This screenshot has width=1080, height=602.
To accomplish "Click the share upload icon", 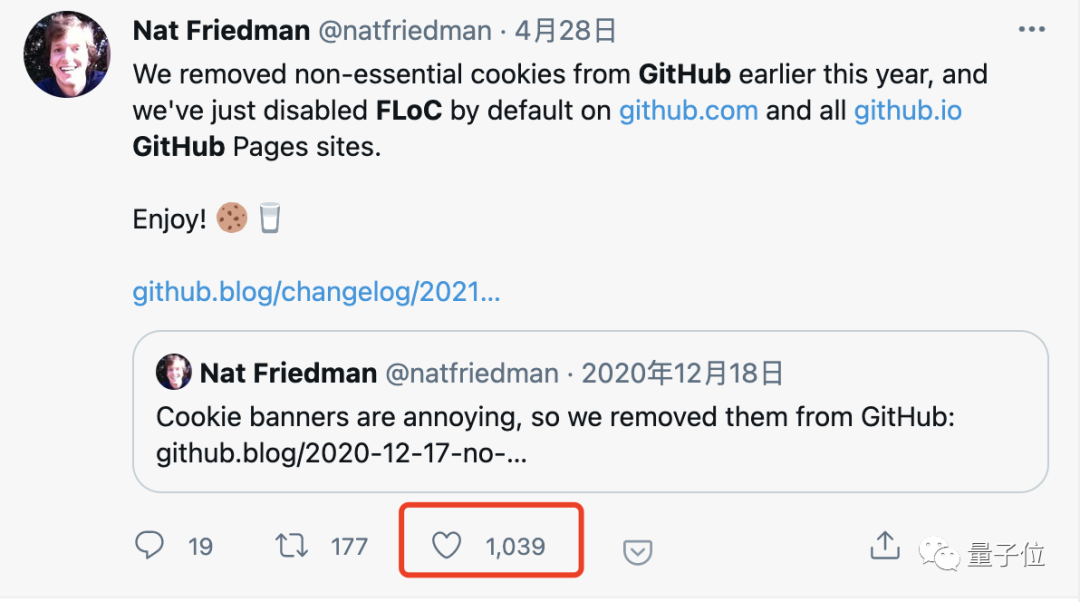I will (884, 545).
